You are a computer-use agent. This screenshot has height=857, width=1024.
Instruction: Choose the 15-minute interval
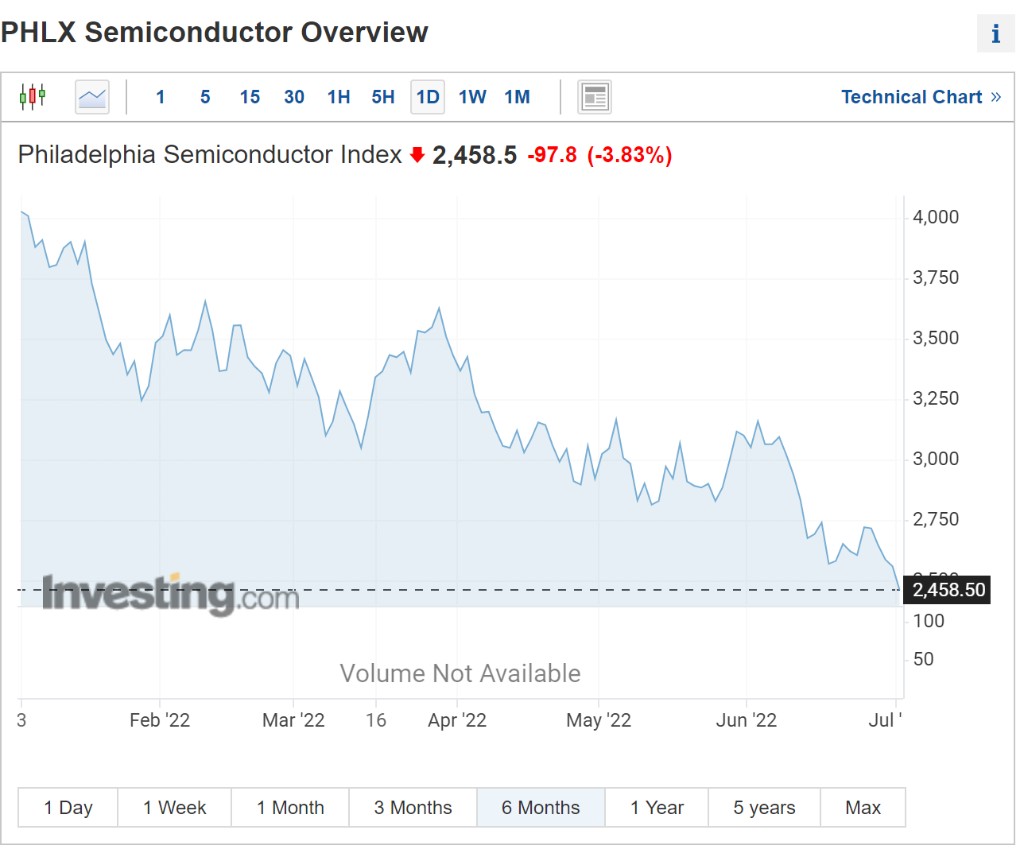coord(249,97)
